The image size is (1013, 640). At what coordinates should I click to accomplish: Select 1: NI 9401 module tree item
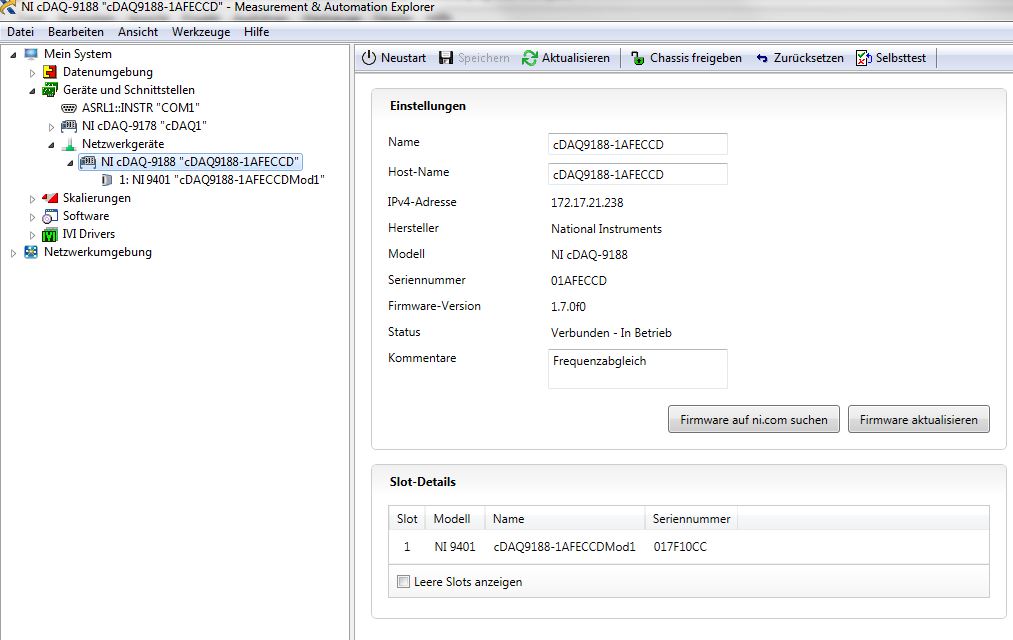tap(222, 180)
